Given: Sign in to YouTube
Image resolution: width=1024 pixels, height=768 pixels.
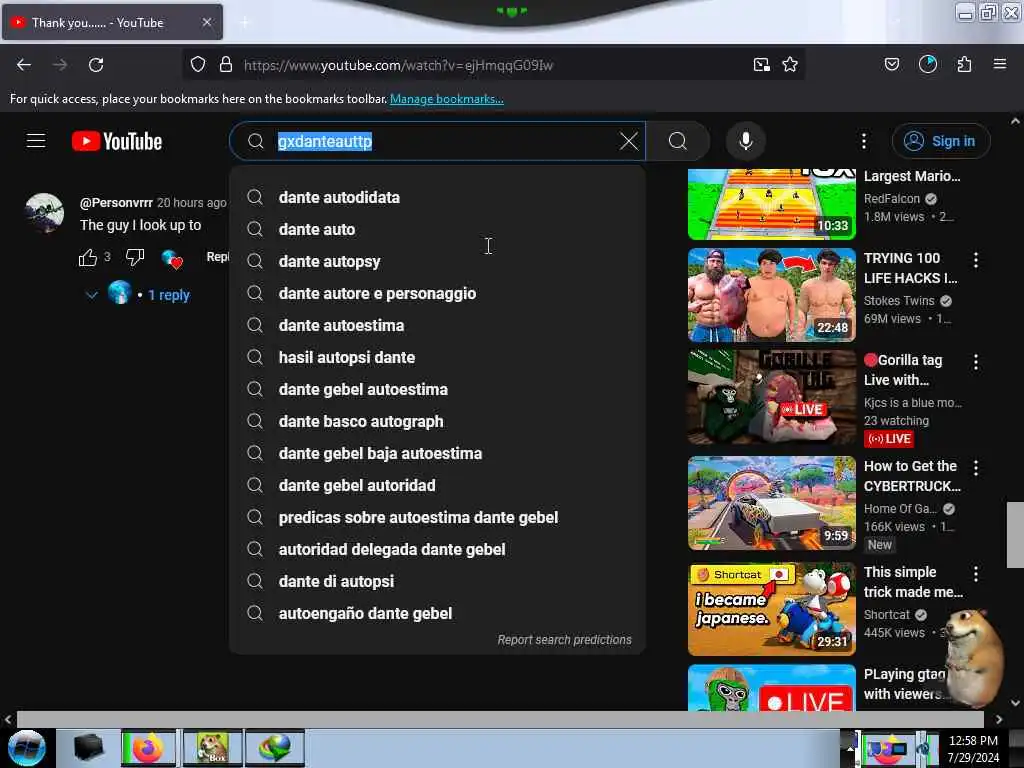Looking at the screenshot, I should coord(941,141).
